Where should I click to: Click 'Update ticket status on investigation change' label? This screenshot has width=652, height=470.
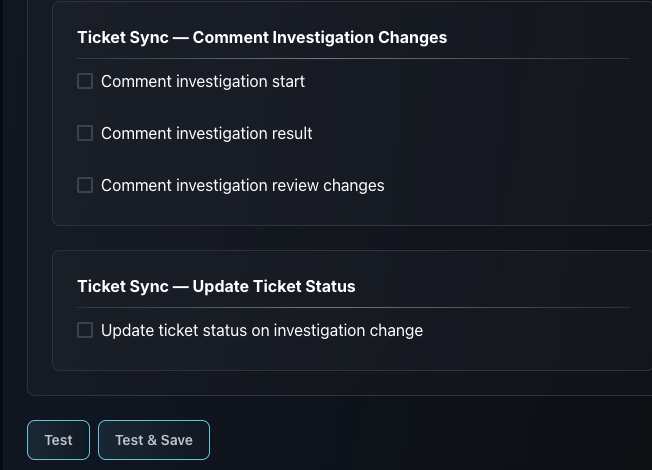tap(262, 331)
